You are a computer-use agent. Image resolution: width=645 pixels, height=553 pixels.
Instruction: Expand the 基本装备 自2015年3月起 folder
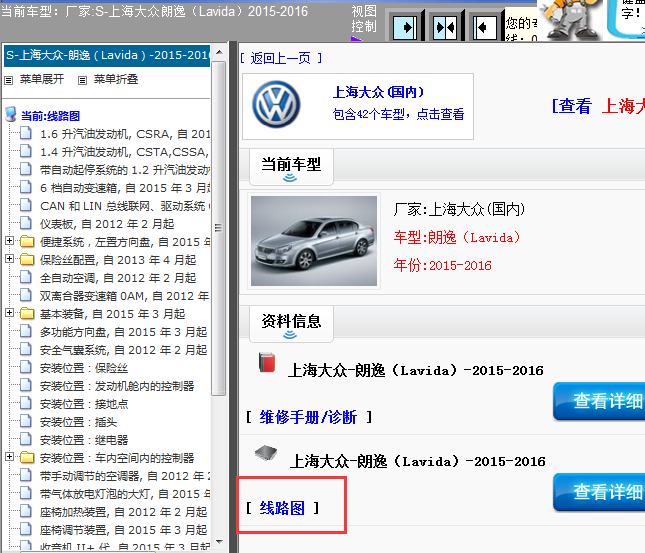(x=9, y=313)
